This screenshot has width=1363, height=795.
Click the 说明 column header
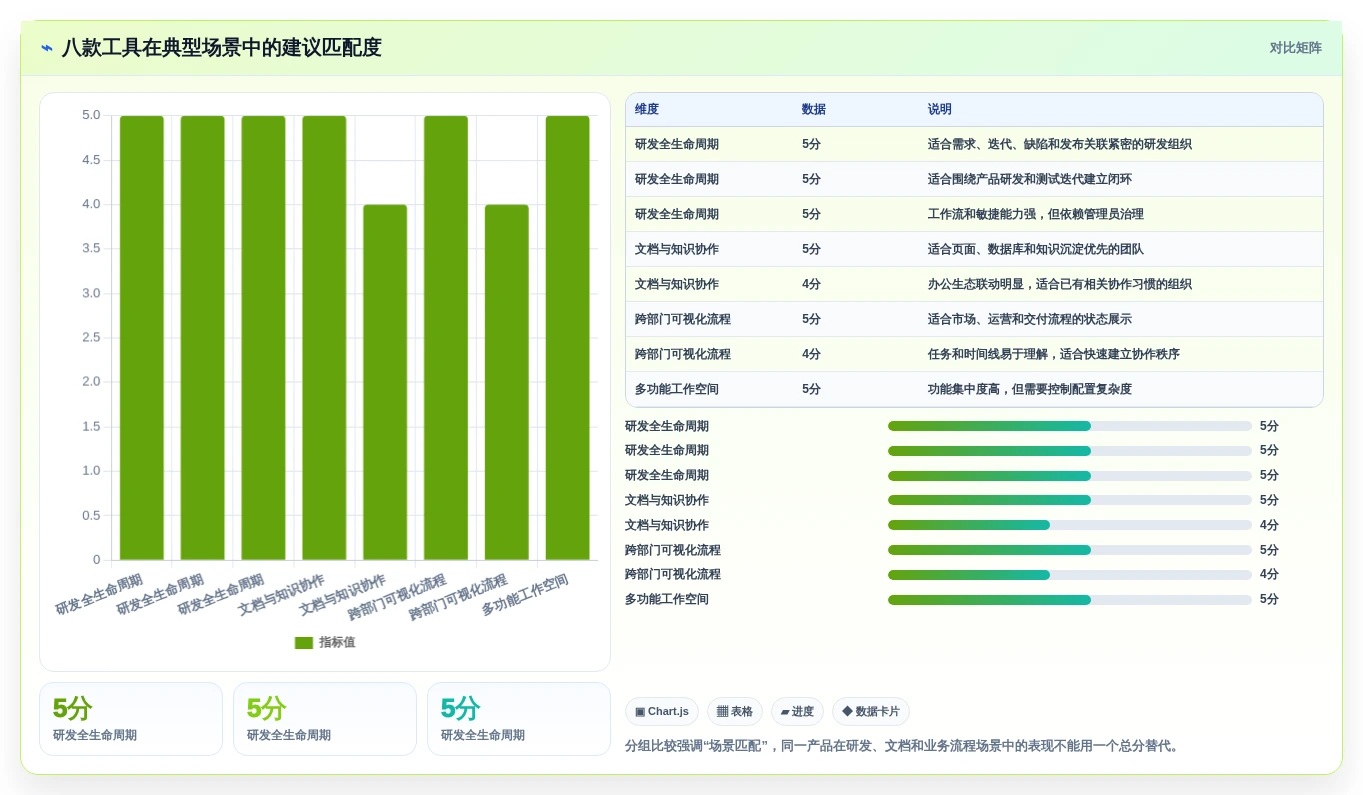940,110
